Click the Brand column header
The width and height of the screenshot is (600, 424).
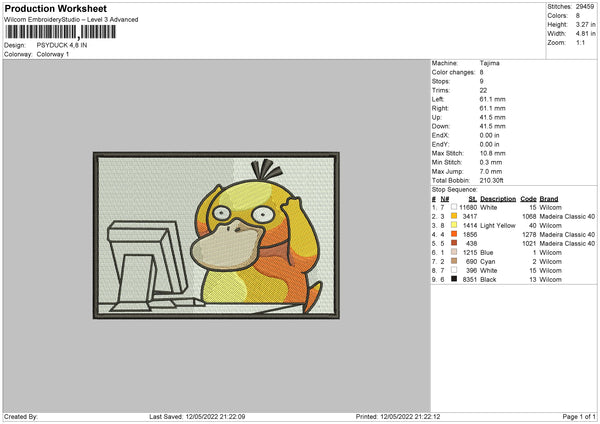(549, 199)
